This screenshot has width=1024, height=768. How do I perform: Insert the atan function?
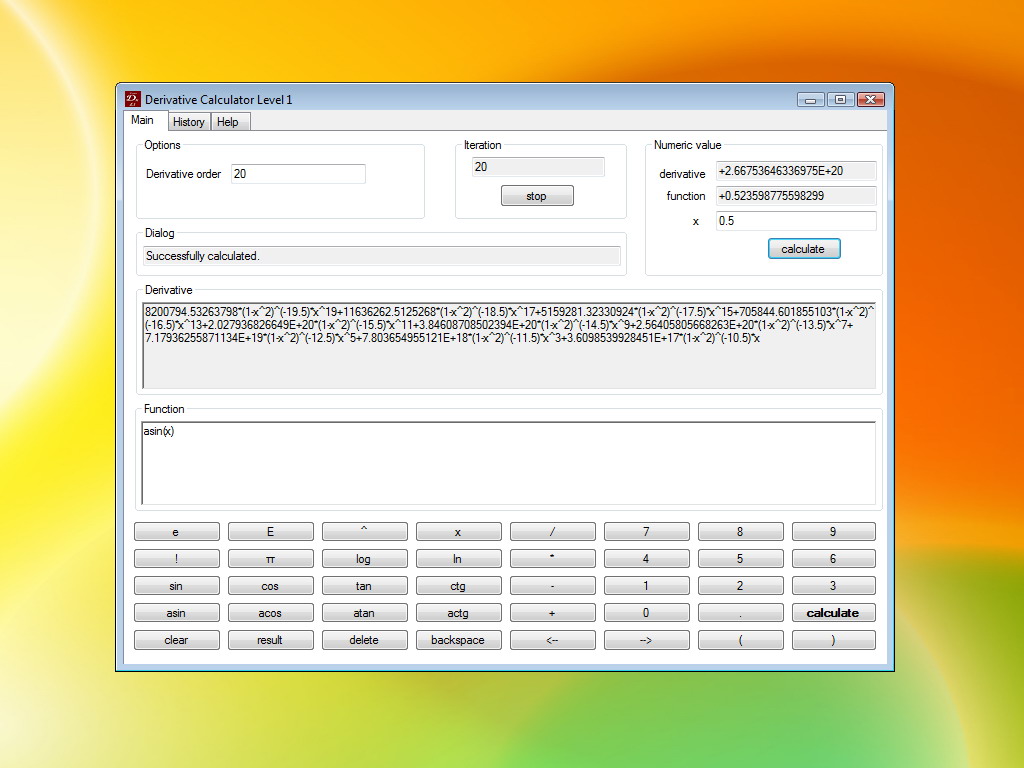coord(364,613)
